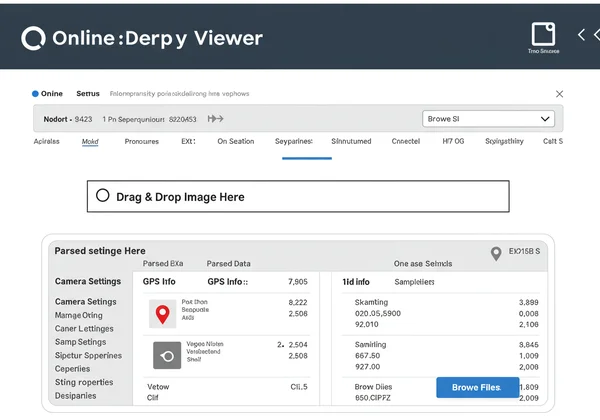The width and height of the screenshot is (600, 420).
Task: Open the Browe SI dropdown
Action: coord(488,119)
